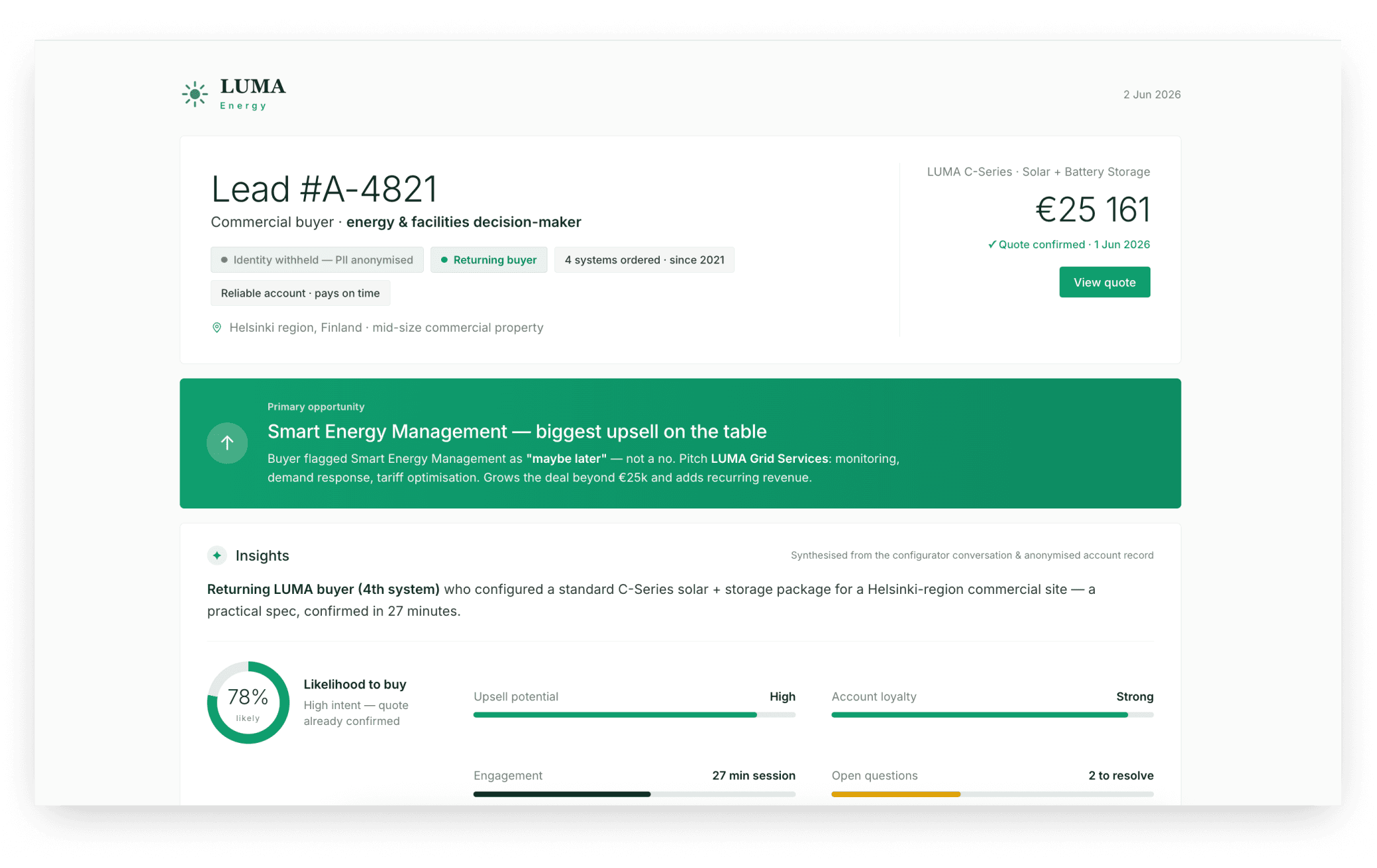Click the energy & facilities decision-maker subtitle
1377x868 pixels.
pyautogui.click(x=464, y=222)
